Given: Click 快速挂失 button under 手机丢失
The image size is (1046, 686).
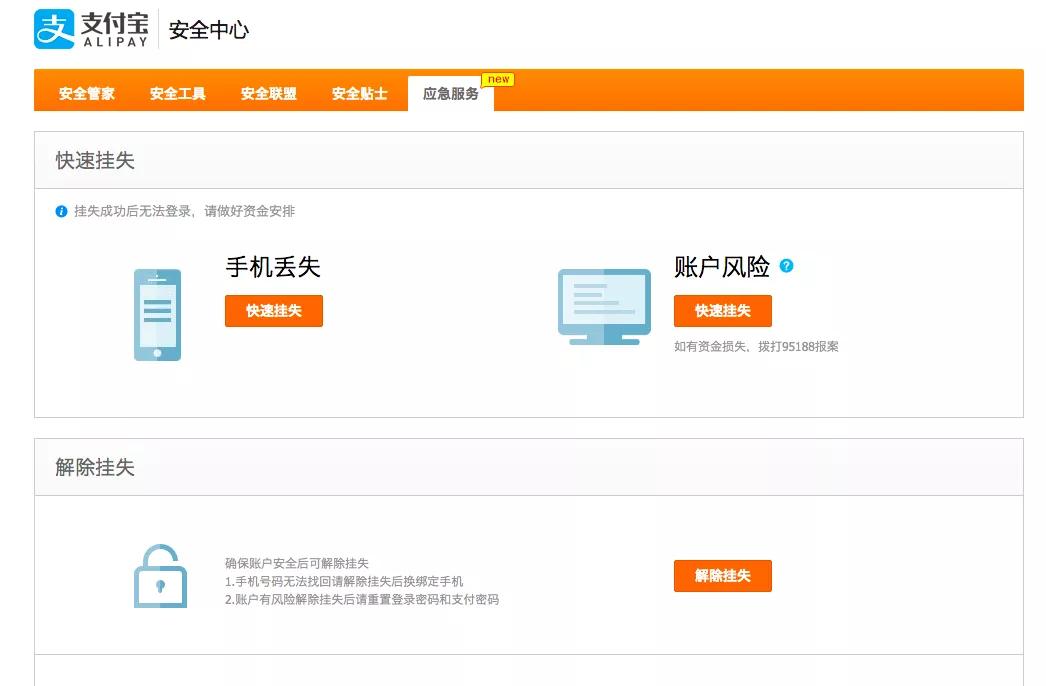Looking at the screenshot, I should (274, 311).
